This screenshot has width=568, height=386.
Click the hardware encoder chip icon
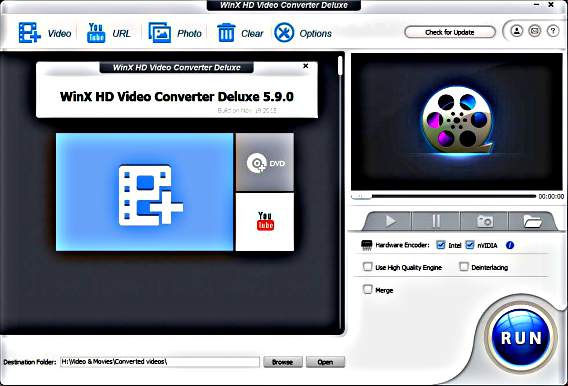367,245
